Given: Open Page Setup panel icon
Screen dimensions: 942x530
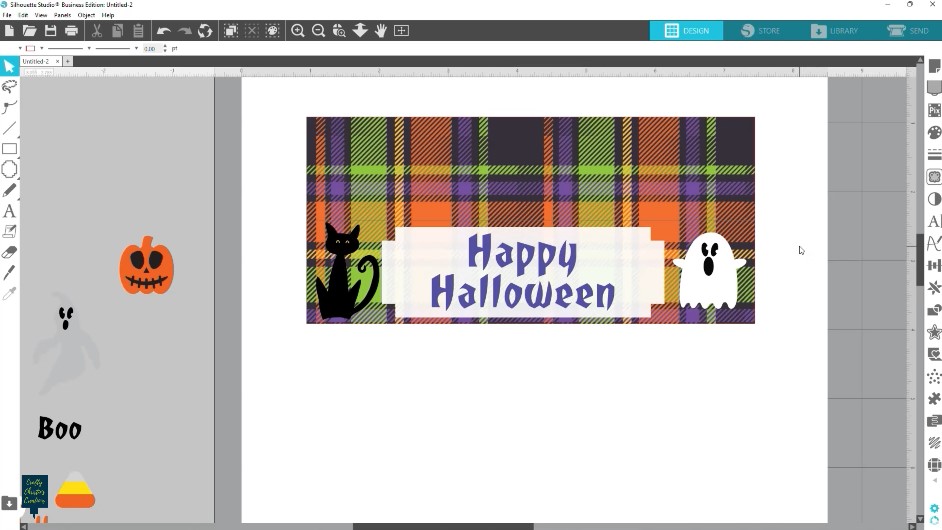Looking at the screenshot, I should pos(934,66).
